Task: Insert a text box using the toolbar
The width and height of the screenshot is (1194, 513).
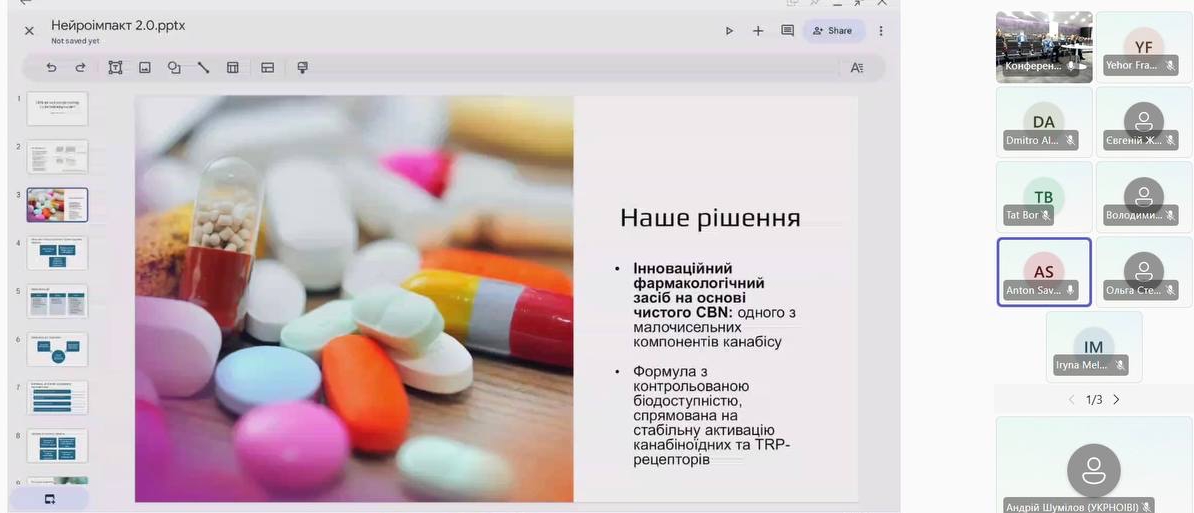Action: [x=115, y=68]
